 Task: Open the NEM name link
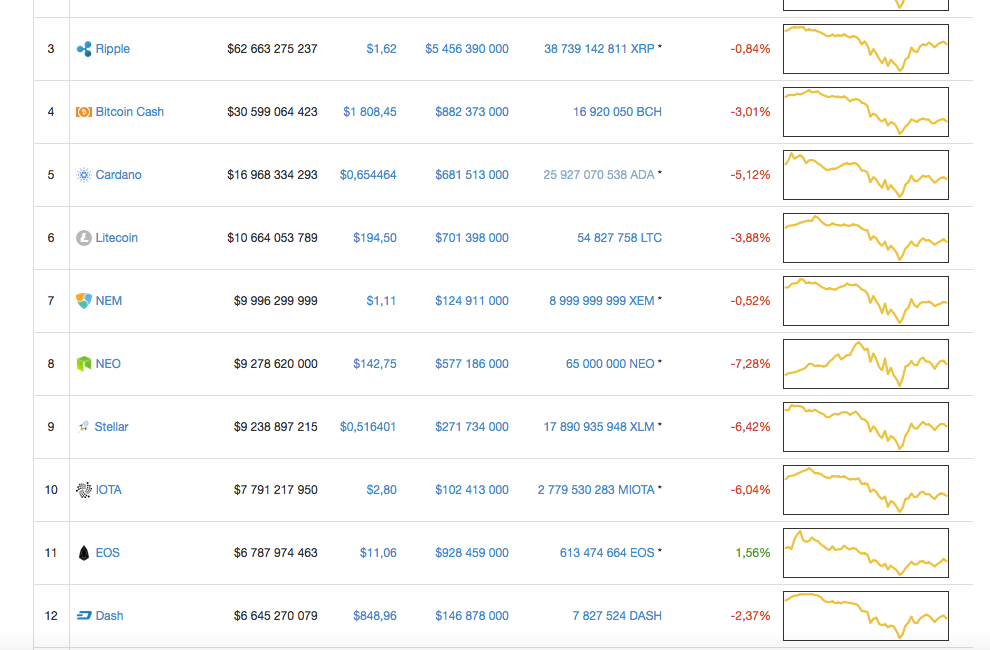click(109, 301)
